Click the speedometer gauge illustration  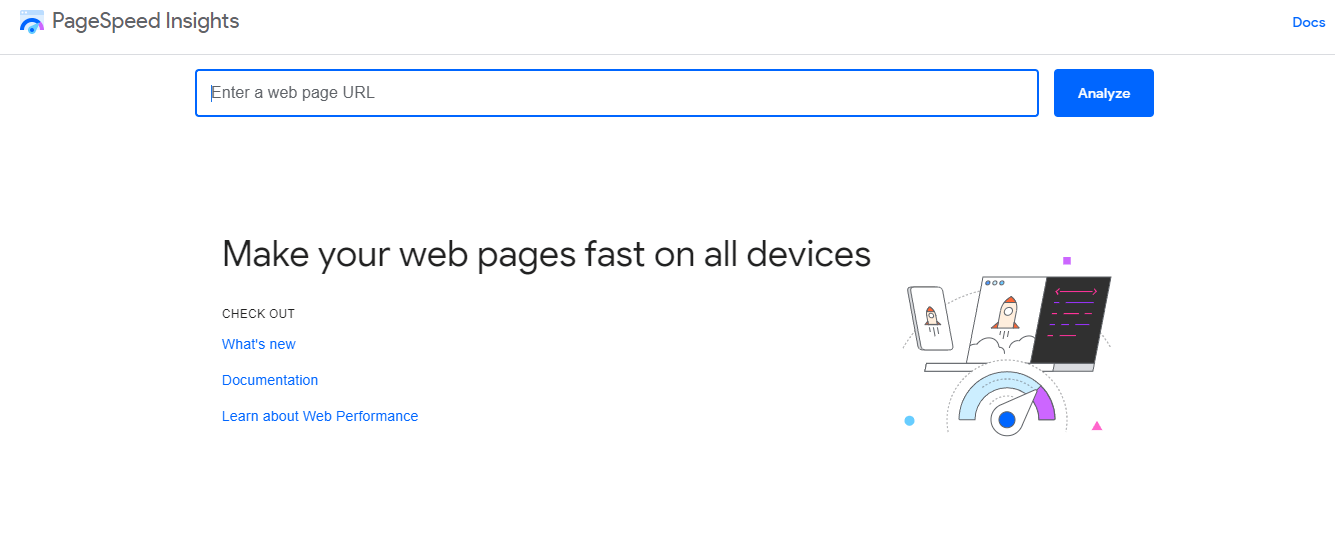pyautogui.click(x=1007, y=403)
